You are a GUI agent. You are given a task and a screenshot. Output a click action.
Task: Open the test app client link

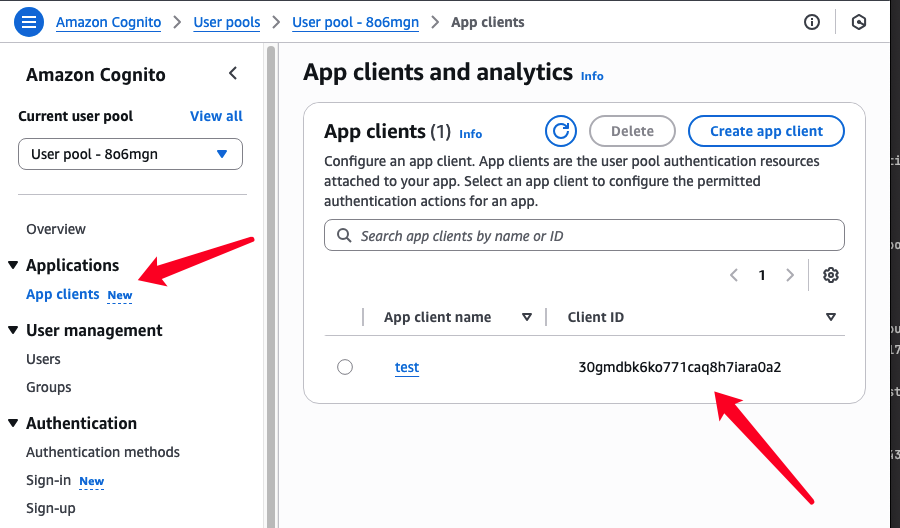(x=407, y=367)
